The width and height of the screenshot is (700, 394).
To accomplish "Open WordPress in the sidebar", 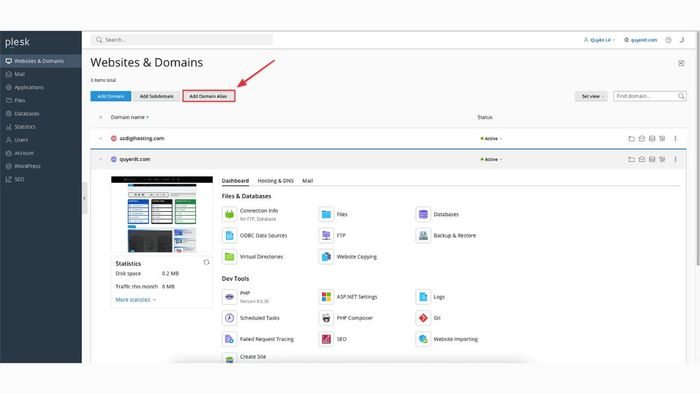I will [41, 166].
